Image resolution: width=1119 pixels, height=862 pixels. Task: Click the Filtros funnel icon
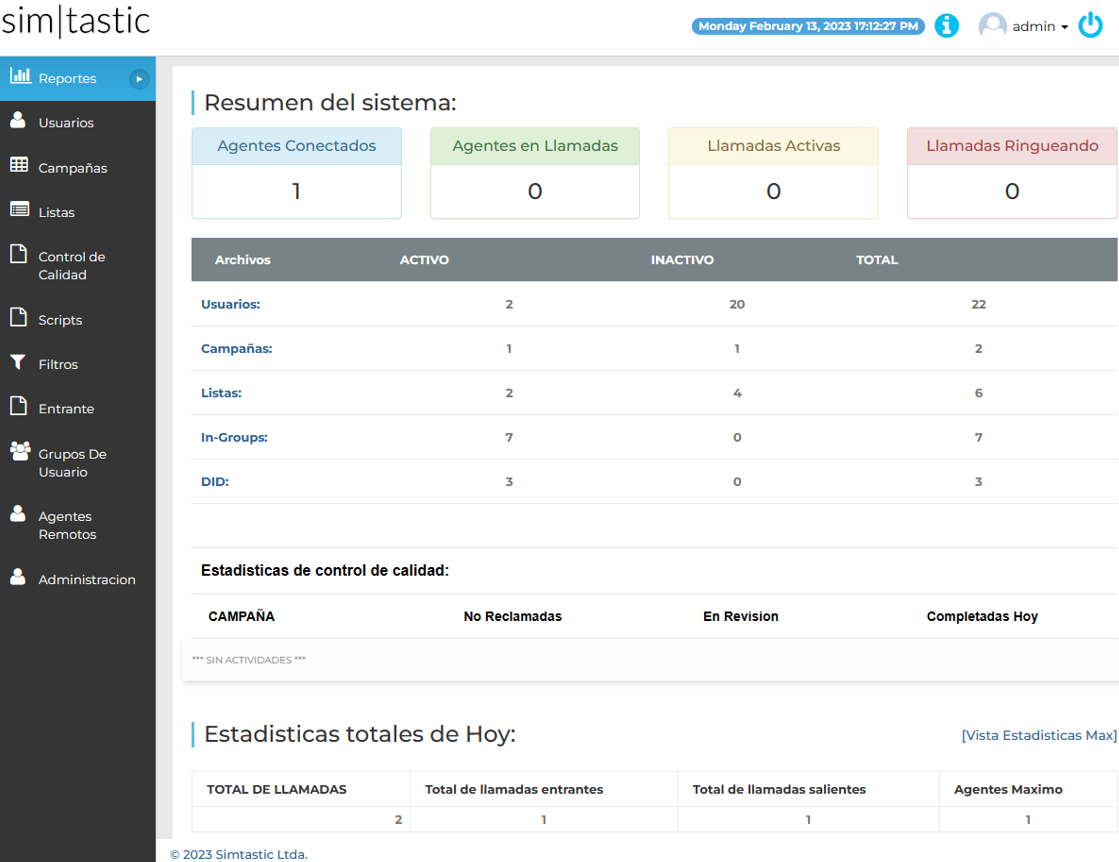(18, 362)
